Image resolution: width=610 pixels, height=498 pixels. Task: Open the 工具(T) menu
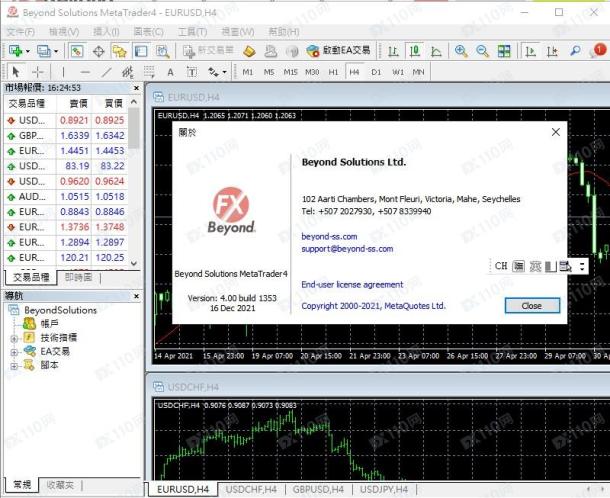pyautogui.click(x=192, y=32)
